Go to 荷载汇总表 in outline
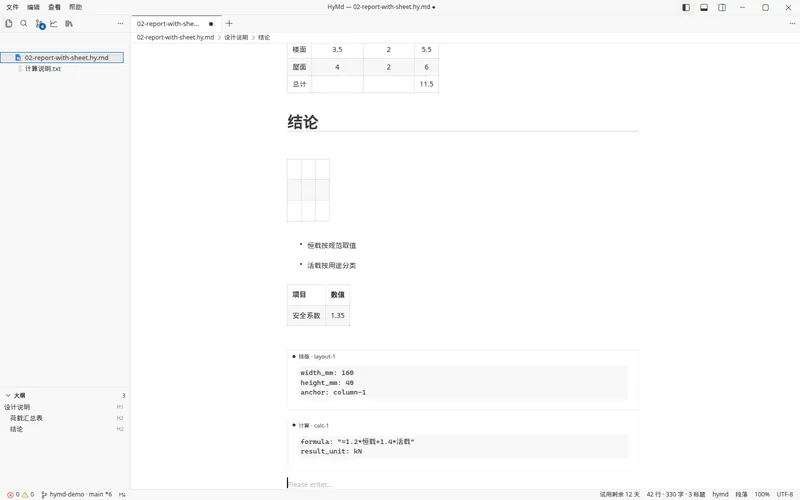800x500 pixels. click(x=26, y=418)
